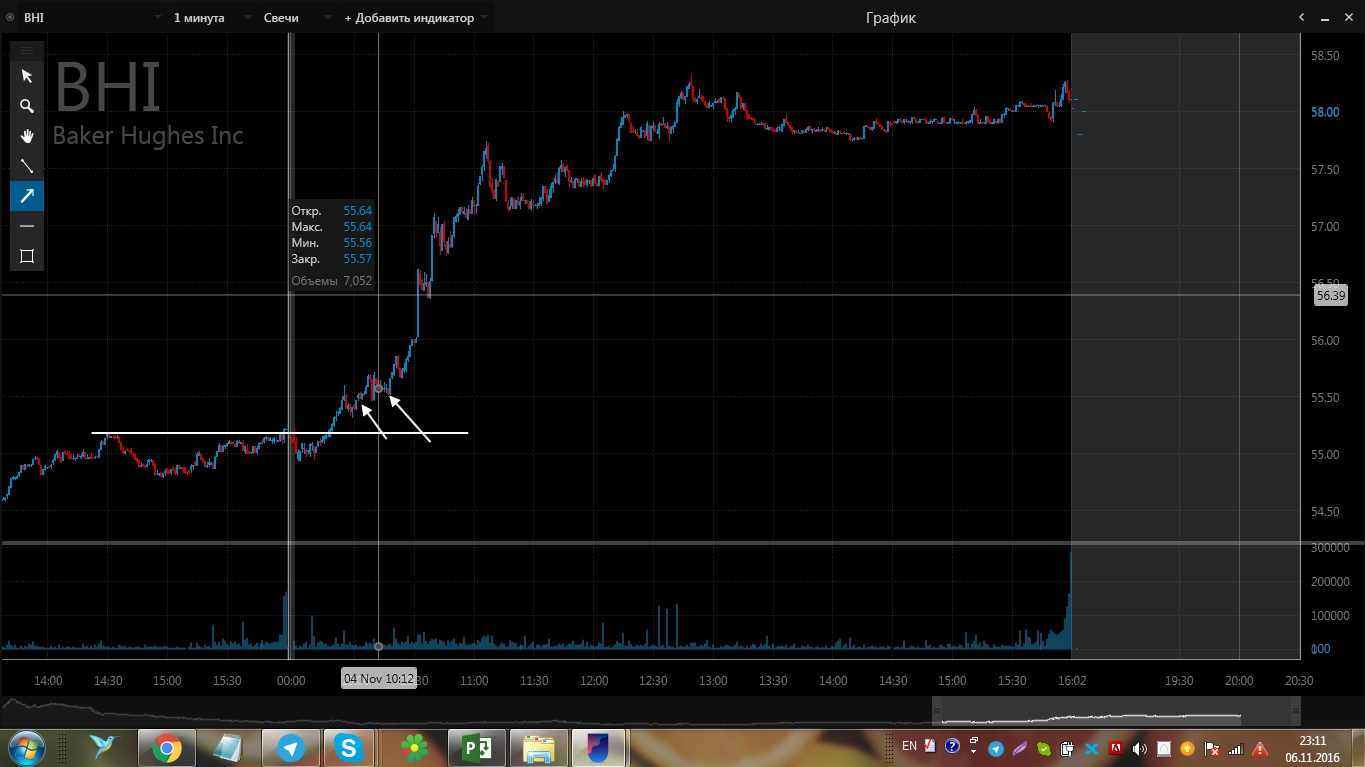Pick the trend line drawing tool
The height and width of the screenshot is (767, 1365).
tap(27, 166)
